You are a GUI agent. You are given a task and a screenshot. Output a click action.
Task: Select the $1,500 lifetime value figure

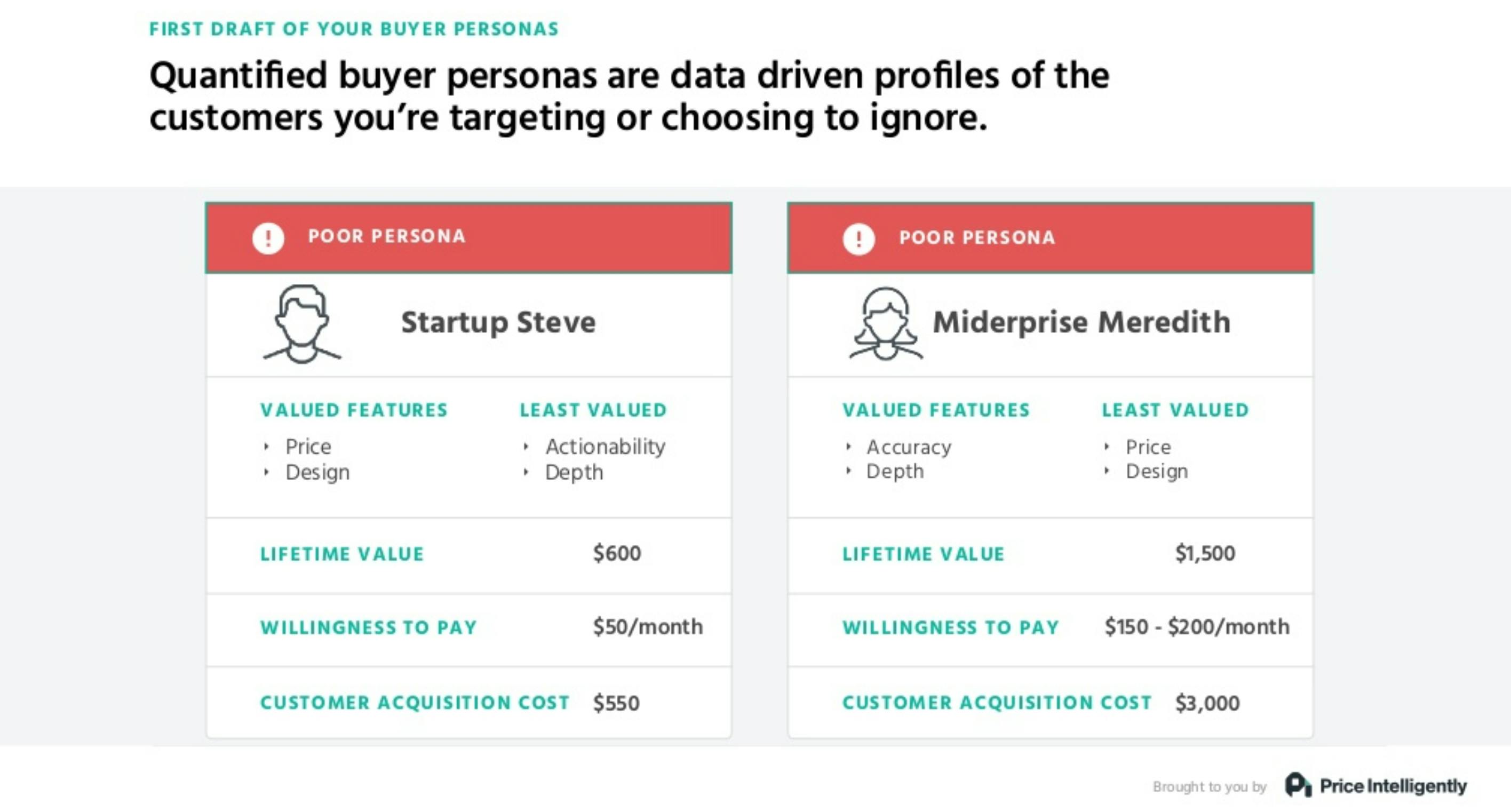point(1205,553)
